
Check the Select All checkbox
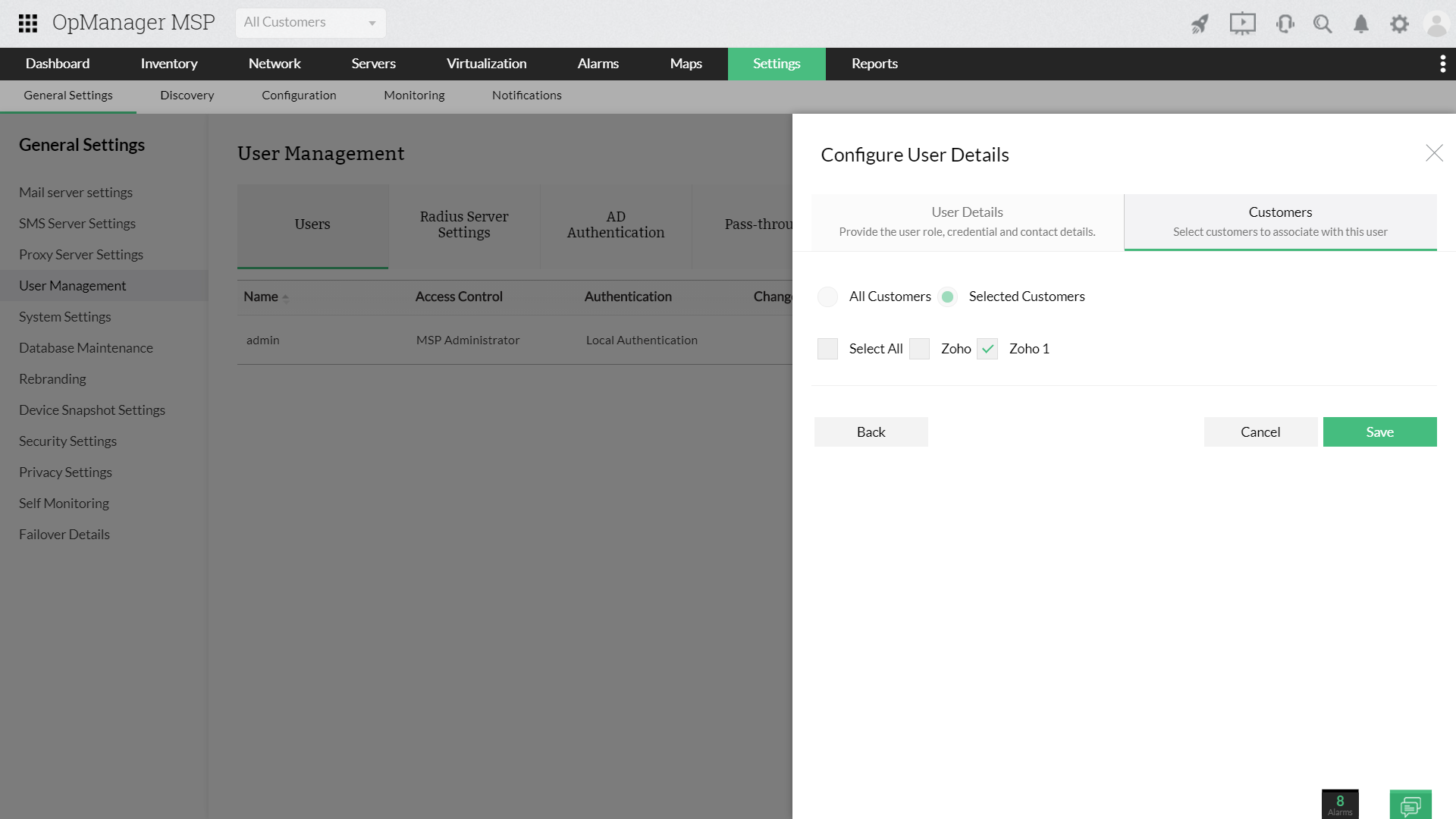(x=828, y=349)
